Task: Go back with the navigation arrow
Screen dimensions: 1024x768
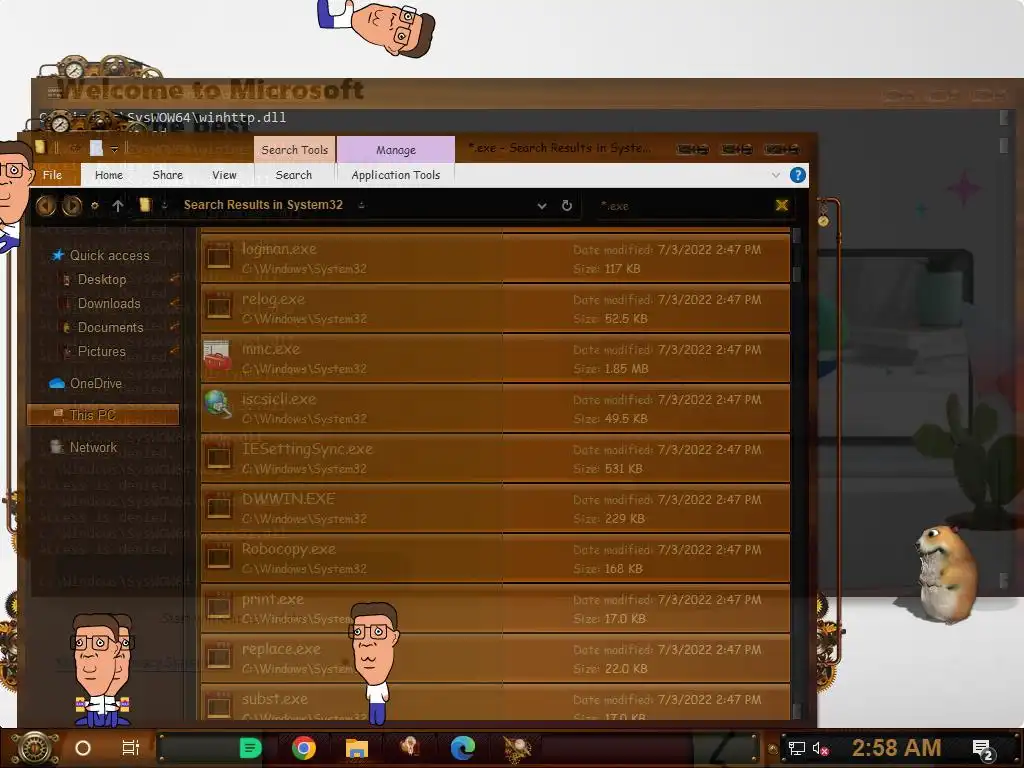Action: [x=46, y=206]
